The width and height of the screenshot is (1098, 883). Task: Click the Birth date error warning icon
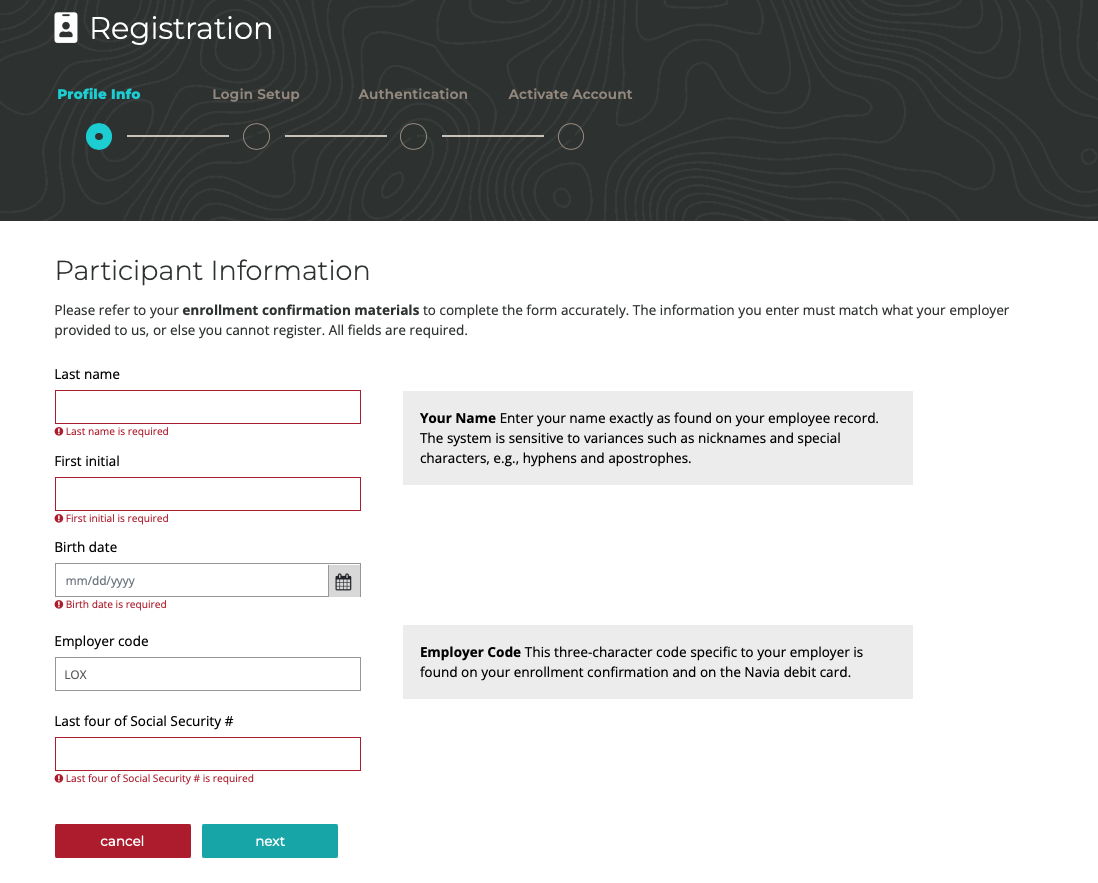(x=59, y=605)
